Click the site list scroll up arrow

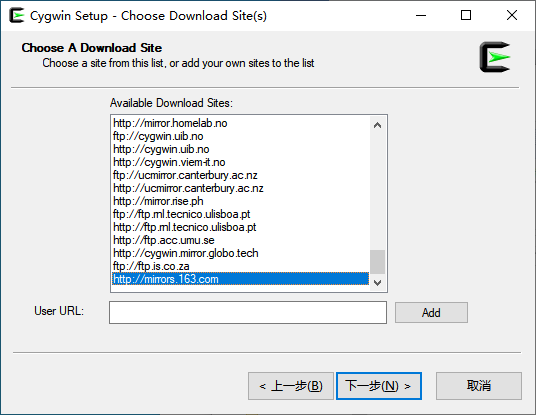coord(377,125)
